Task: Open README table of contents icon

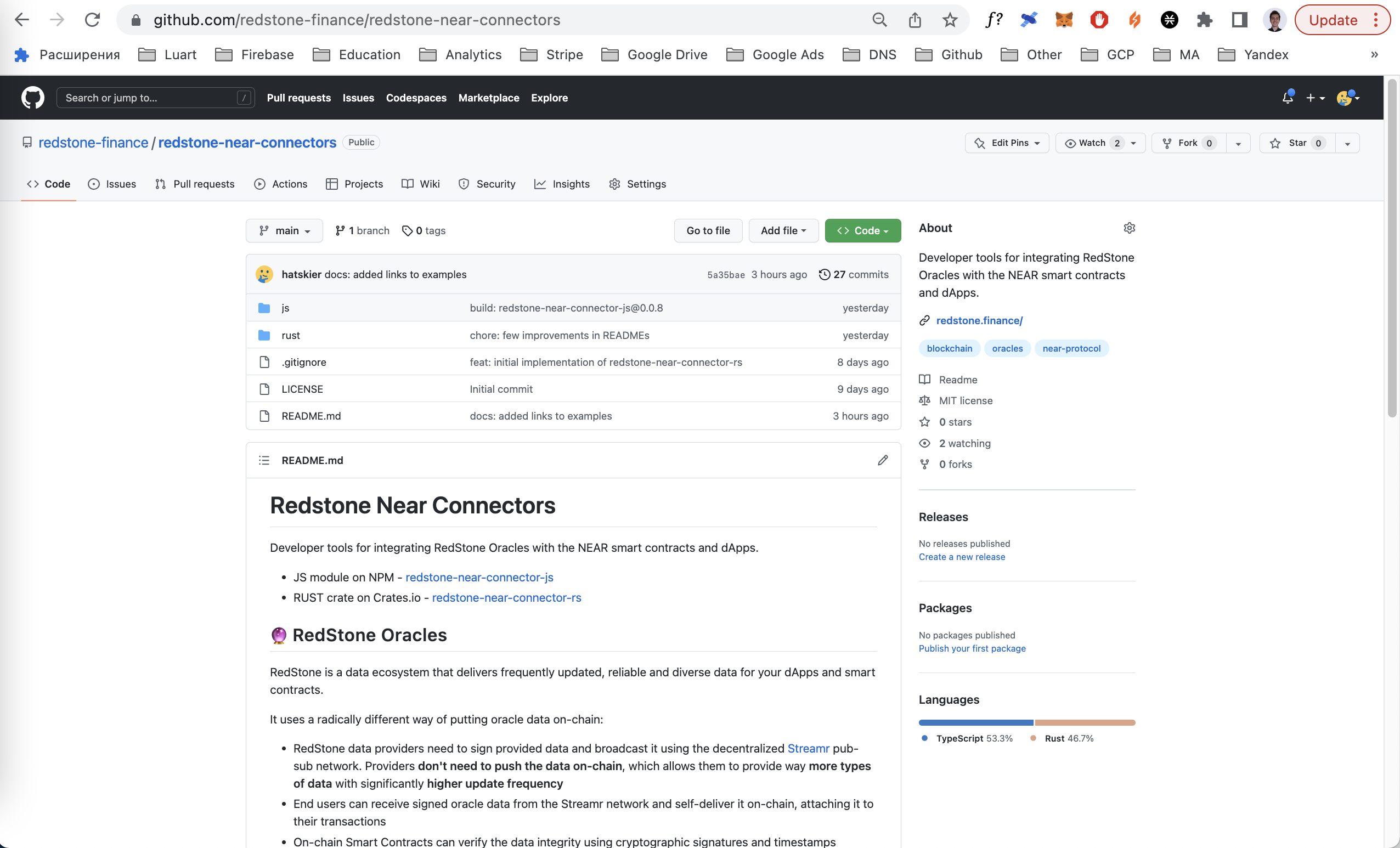Action: click(264, 460)
